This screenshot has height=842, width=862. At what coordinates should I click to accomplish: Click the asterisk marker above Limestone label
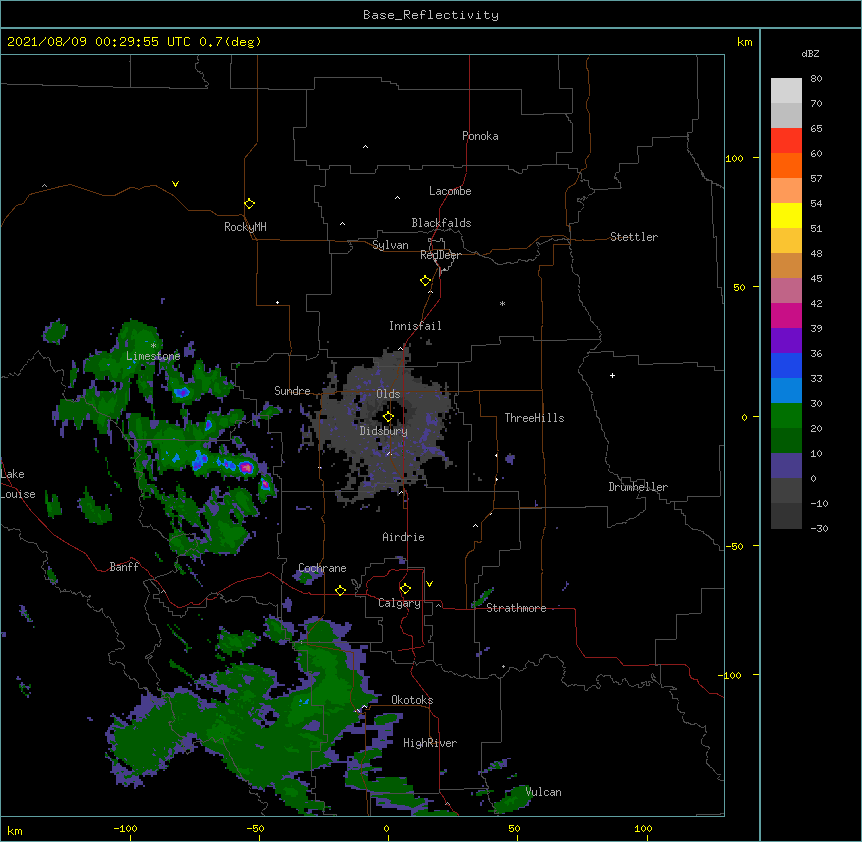coord(153,346)
